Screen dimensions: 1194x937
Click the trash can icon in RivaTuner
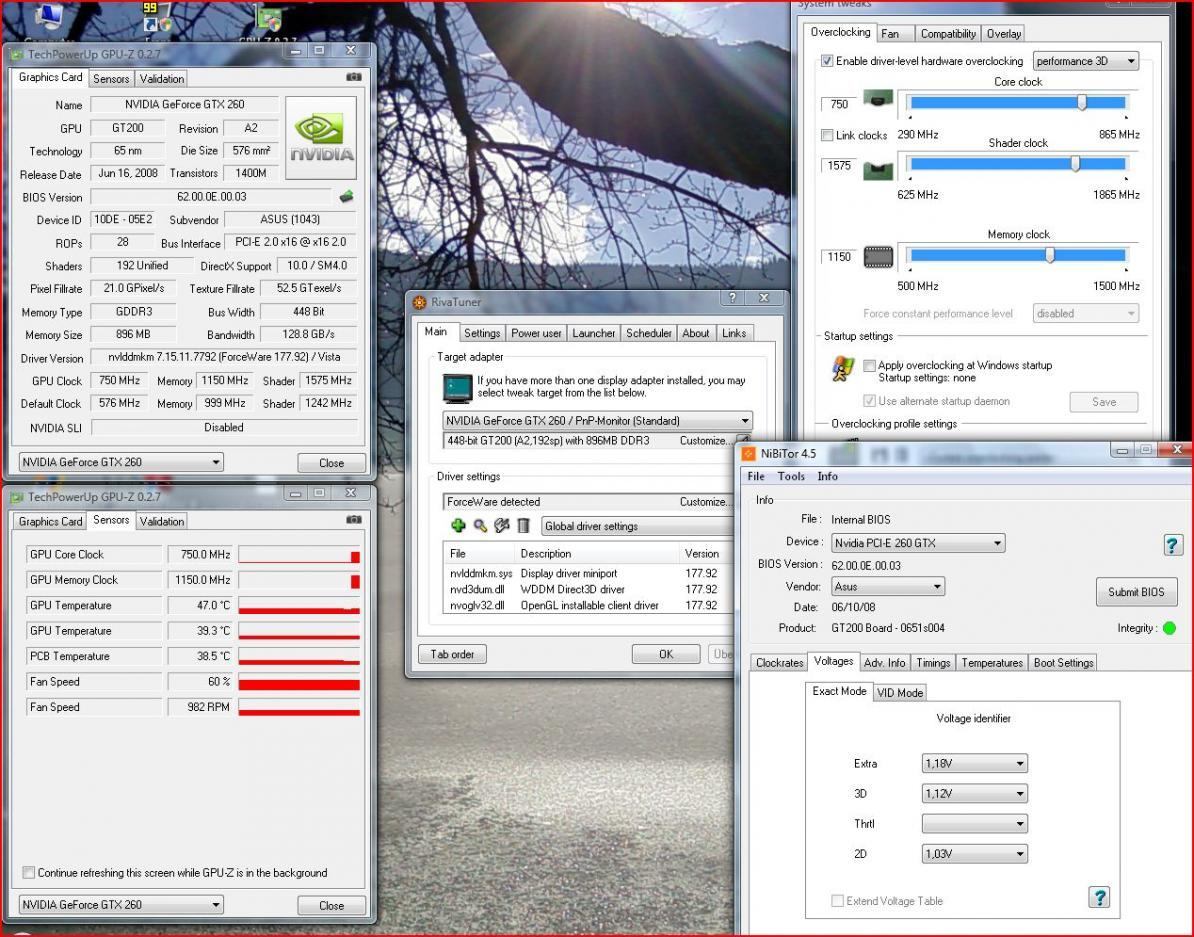pos(523,526)
